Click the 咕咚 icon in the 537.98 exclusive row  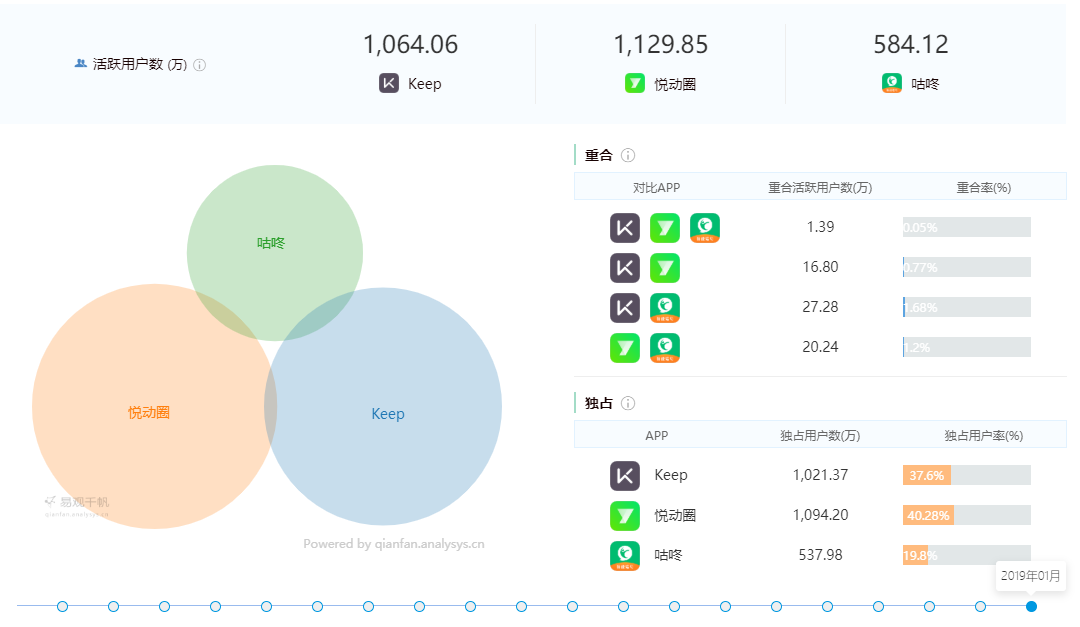point(625,556)
